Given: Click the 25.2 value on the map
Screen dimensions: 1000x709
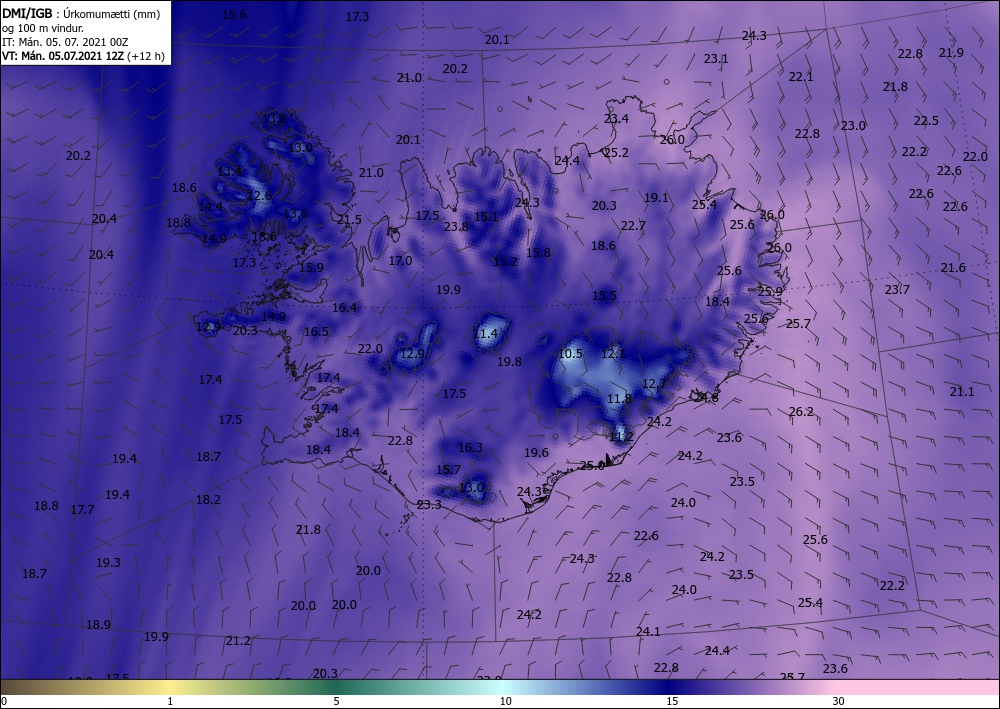Looking at the screenshot, I should (x=616, y=153).
